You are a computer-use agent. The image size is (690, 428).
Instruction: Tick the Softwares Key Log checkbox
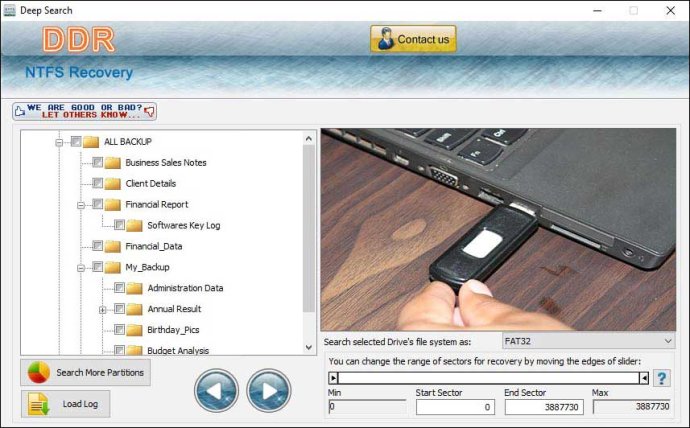coord(119,225)
